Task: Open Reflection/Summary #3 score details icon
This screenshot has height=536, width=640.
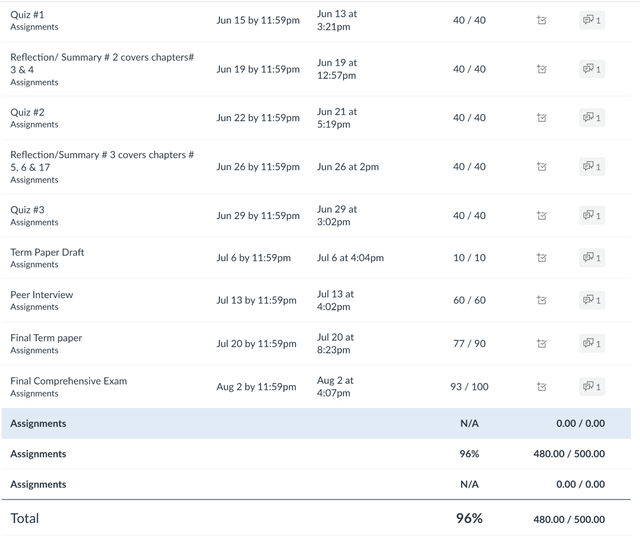Action: coord(541,167)
